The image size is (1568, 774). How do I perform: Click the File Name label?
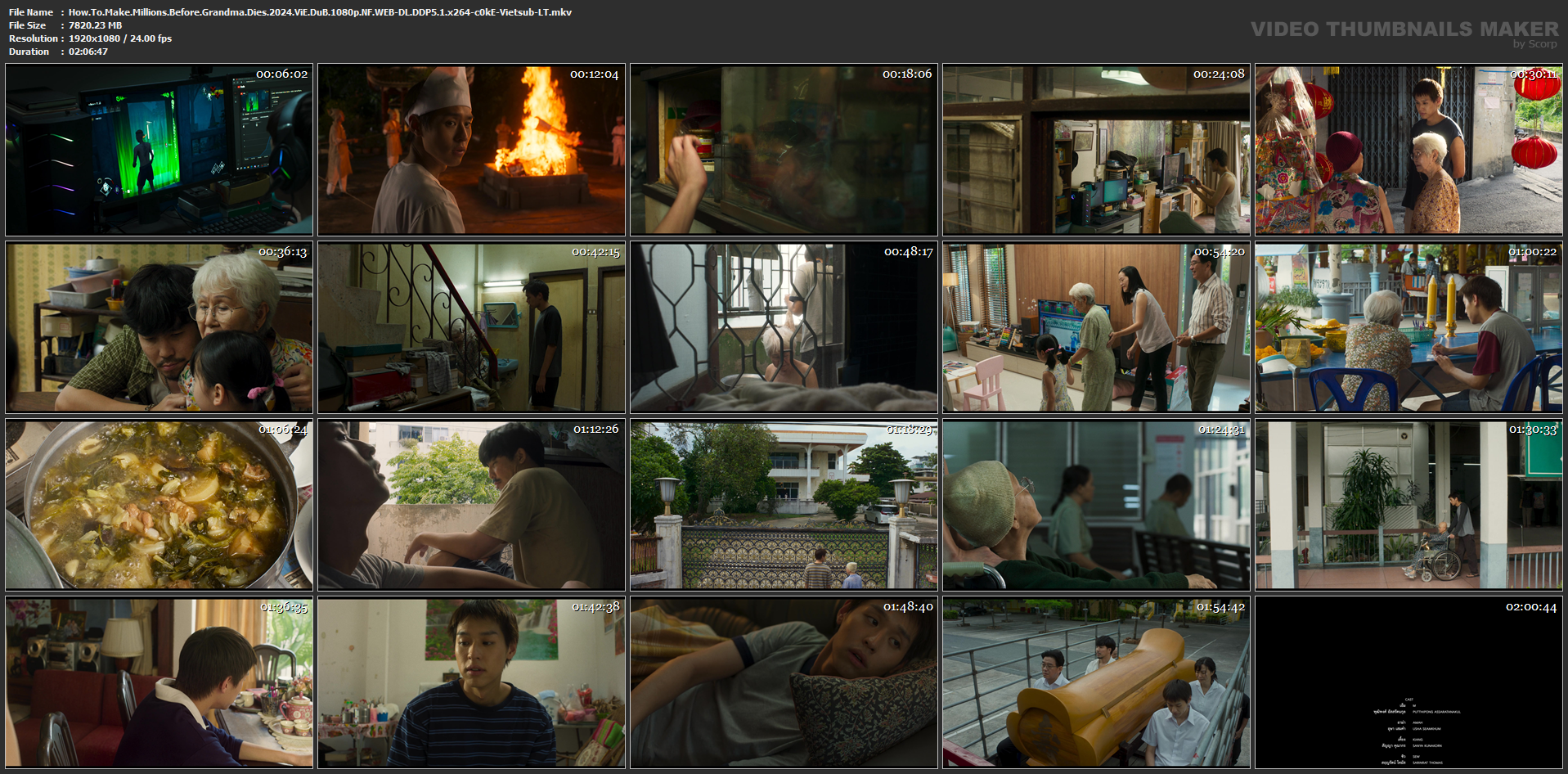pyautogui.click(x=31, y=12)
